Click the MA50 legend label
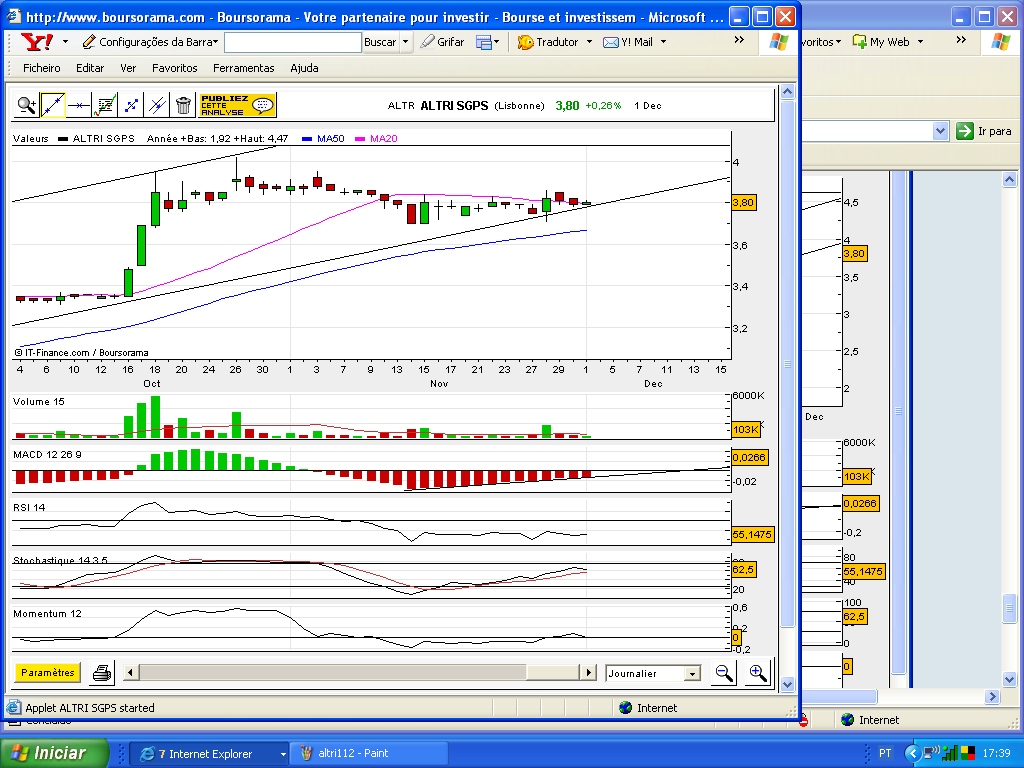Image resolution: width=1024 pixels, height=768 pixels. coord(330,138)
